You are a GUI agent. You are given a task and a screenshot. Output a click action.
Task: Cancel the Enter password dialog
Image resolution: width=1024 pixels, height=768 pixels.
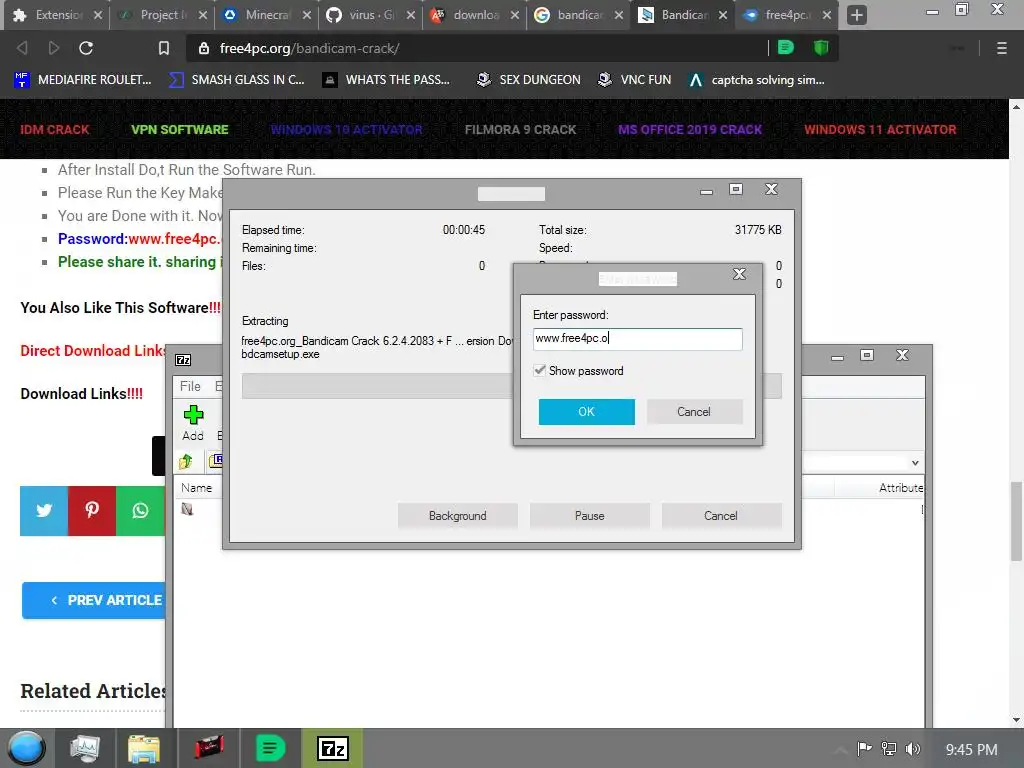click(694, 411)
